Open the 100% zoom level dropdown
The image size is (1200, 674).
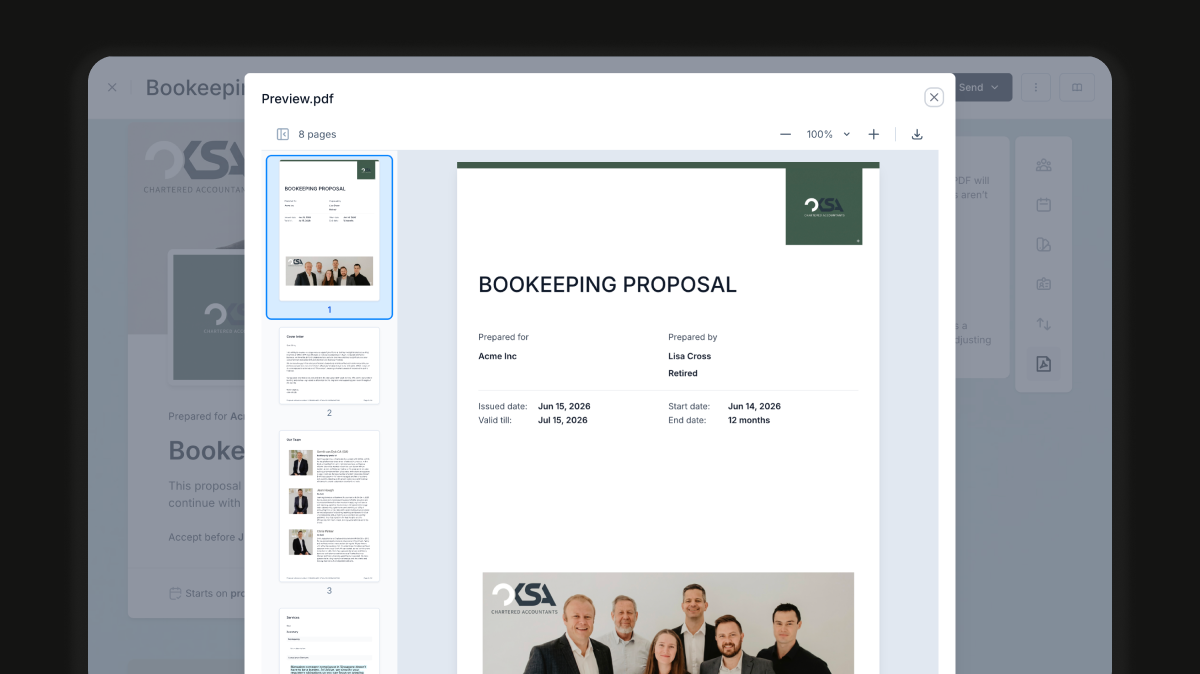coord(828,134)
